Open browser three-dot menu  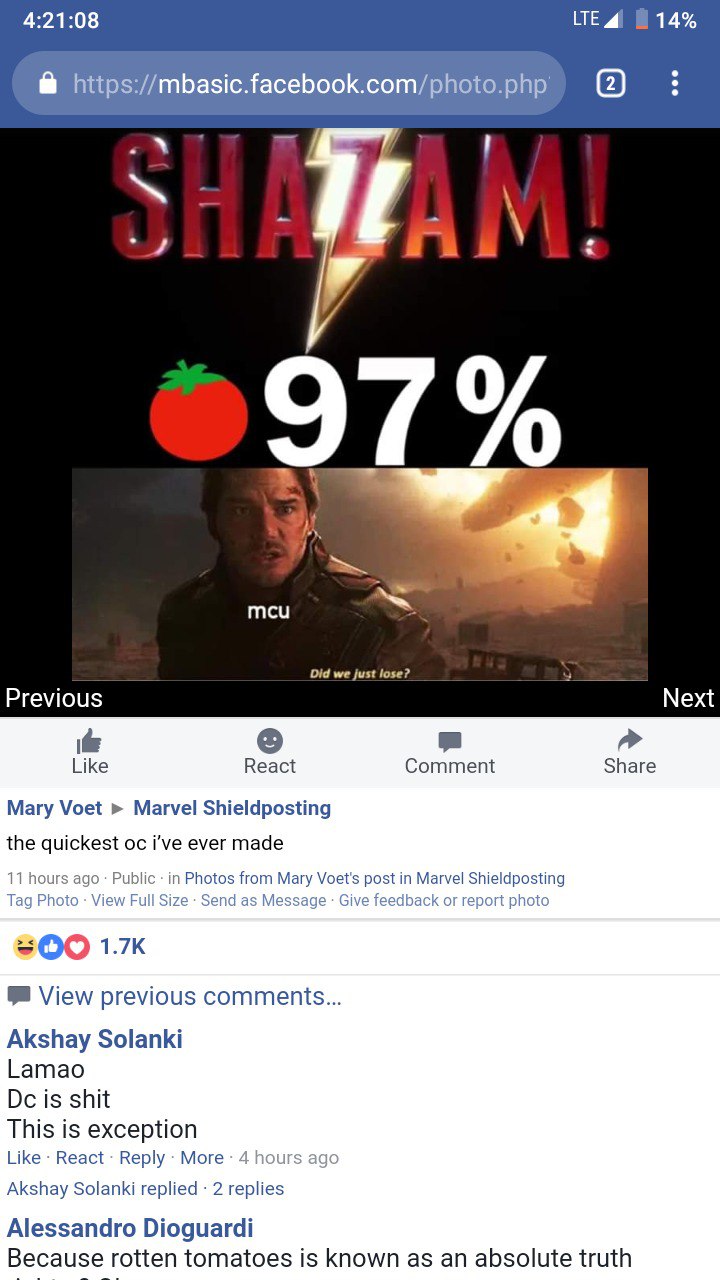click(675, 83)
